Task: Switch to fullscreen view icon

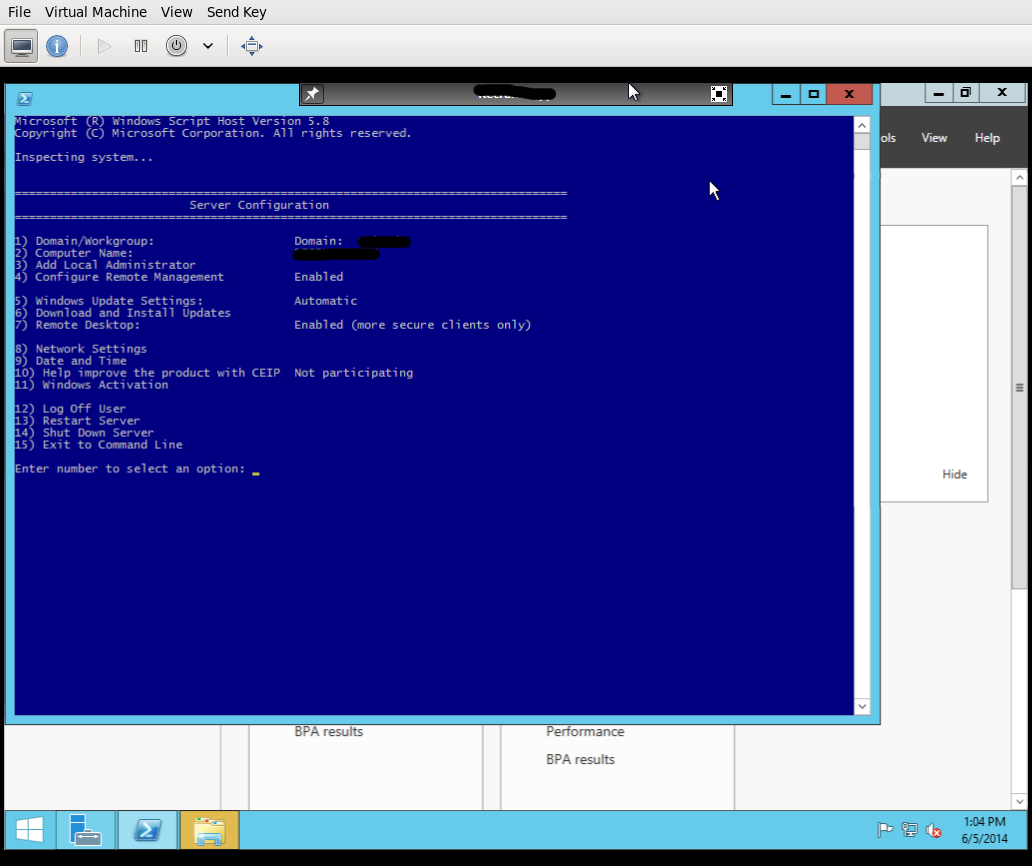Action: [x=251, y=46]
